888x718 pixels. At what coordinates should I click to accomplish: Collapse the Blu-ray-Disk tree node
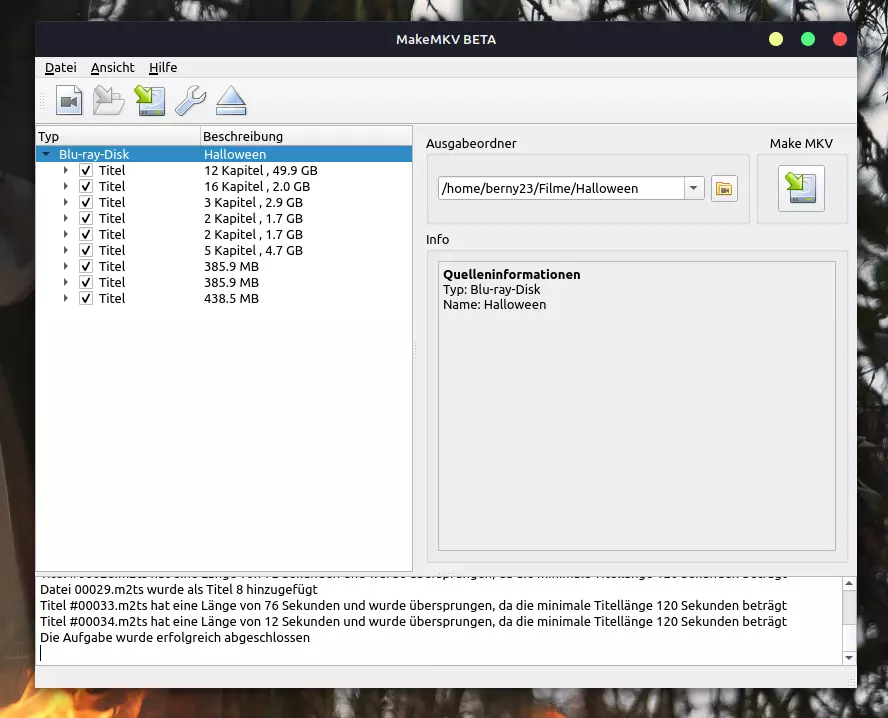coord(46,154)
